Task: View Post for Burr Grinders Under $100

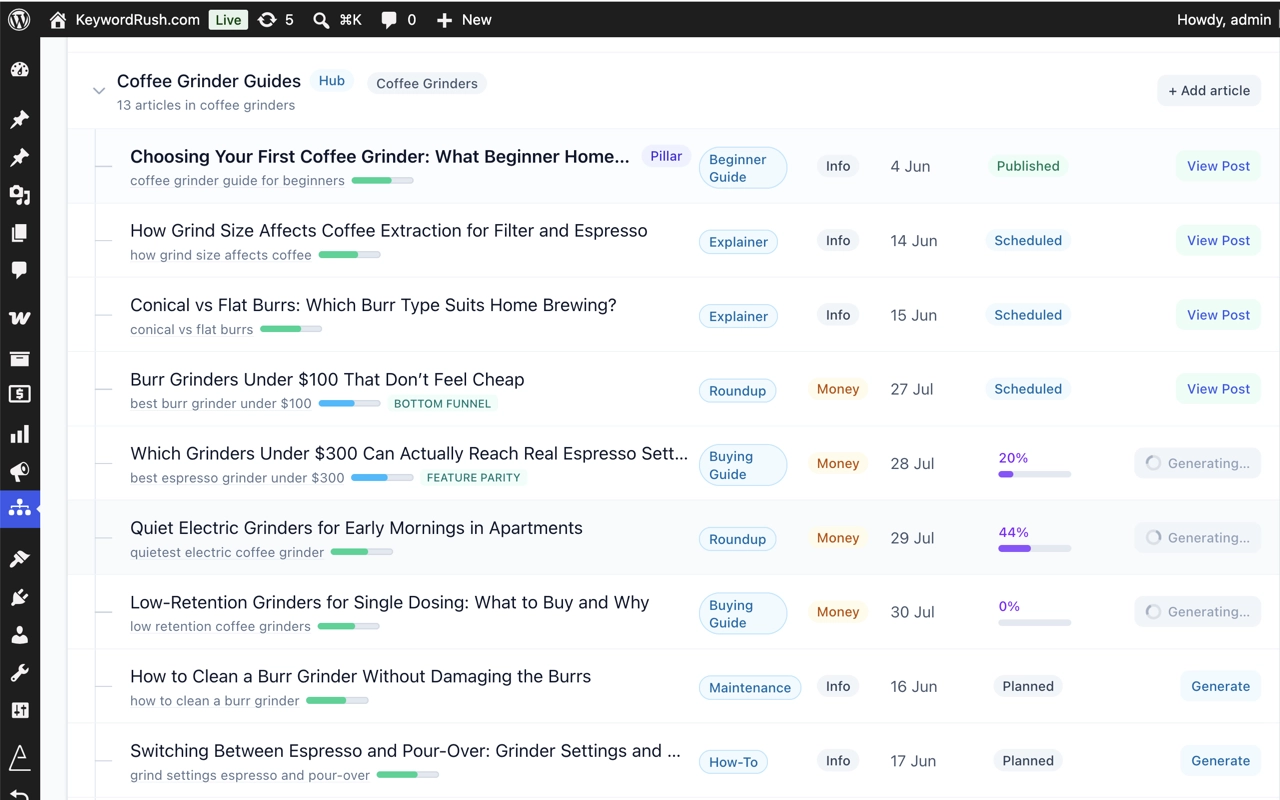Action: tap(1218, 389)
